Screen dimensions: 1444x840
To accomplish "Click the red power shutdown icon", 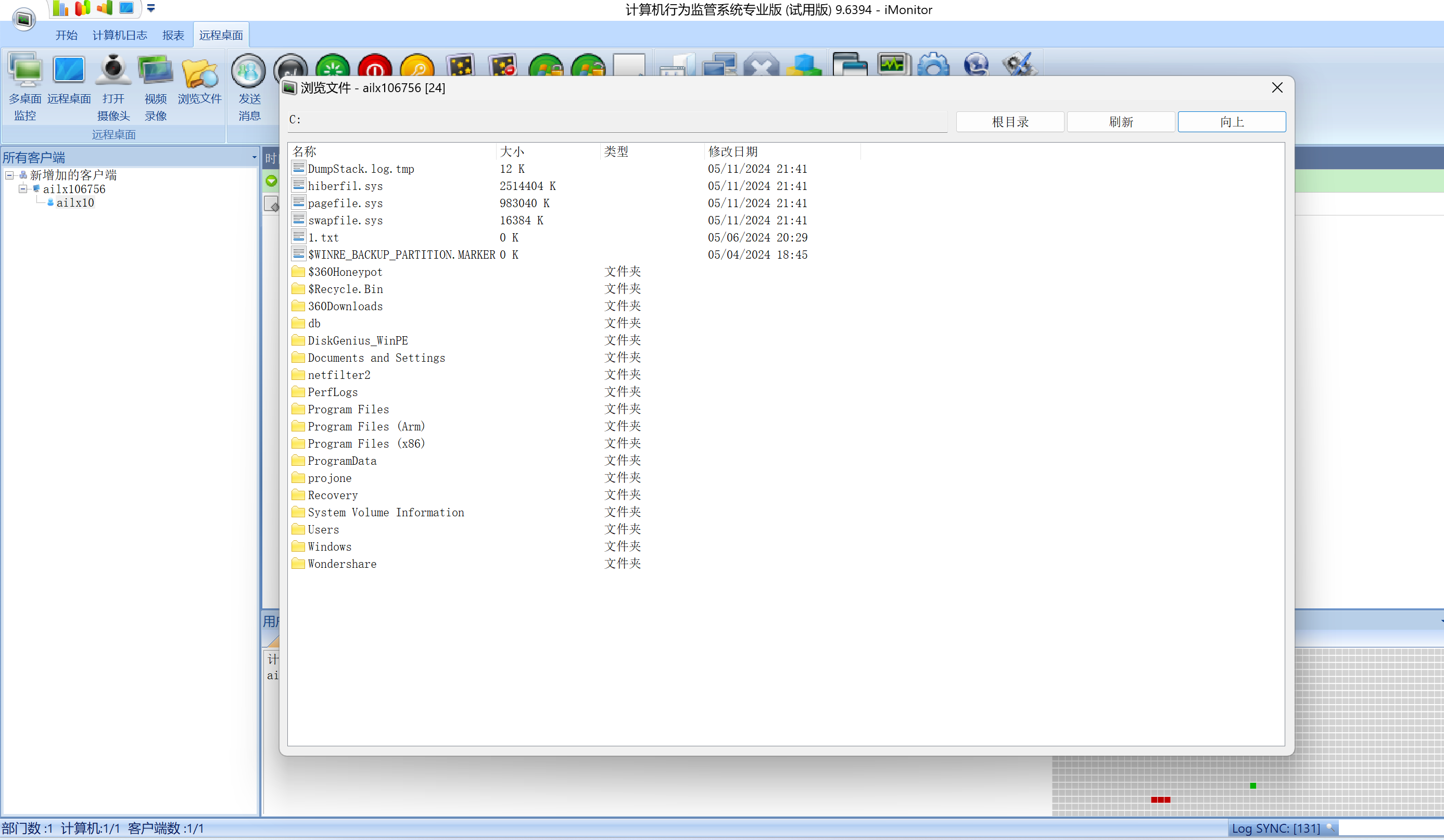I will tap(375, 69).
